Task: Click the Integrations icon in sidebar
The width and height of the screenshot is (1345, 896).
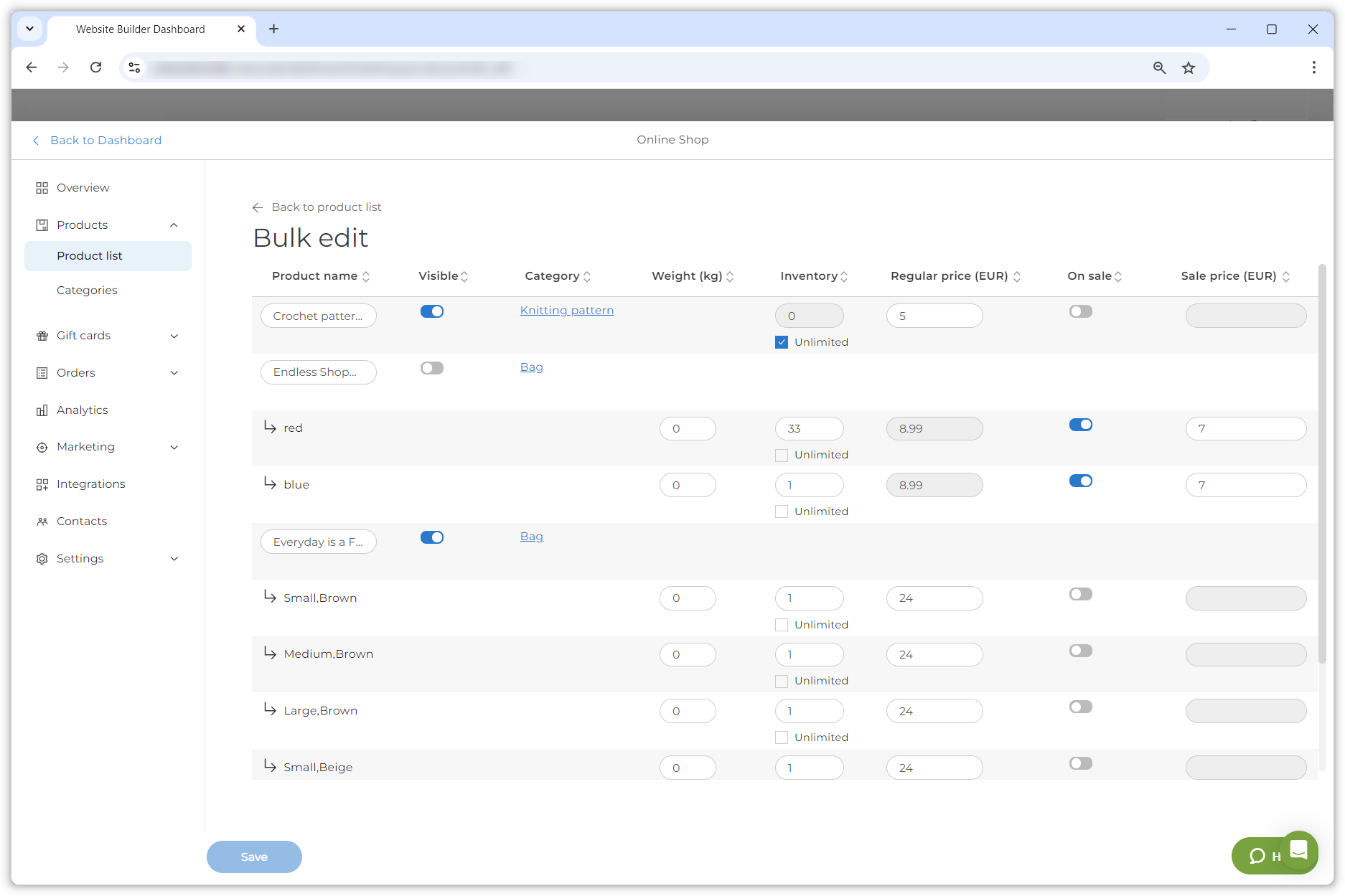Action: pyautogui.click(x=42, y=484)
